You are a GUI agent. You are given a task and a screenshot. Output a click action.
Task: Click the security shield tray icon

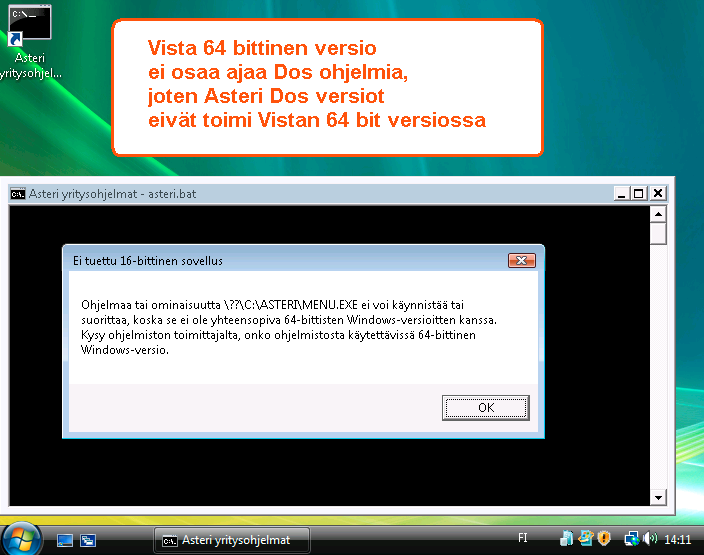coord(604,538)
